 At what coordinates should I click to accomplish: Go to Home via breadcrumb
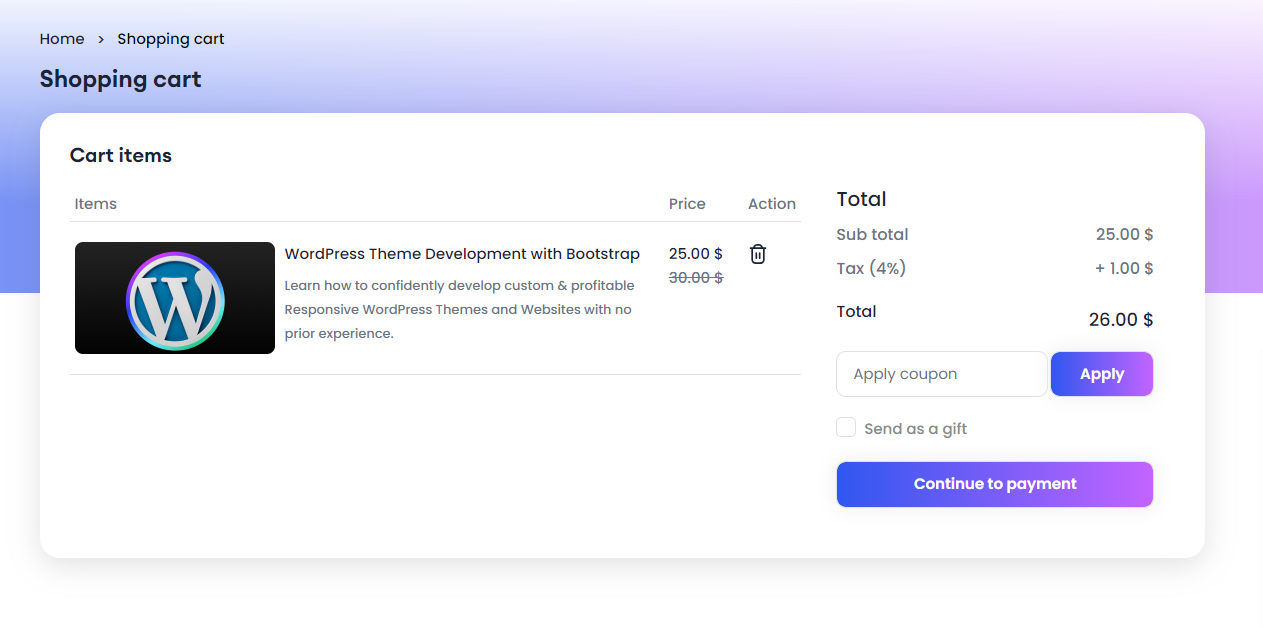pos(62,39)
